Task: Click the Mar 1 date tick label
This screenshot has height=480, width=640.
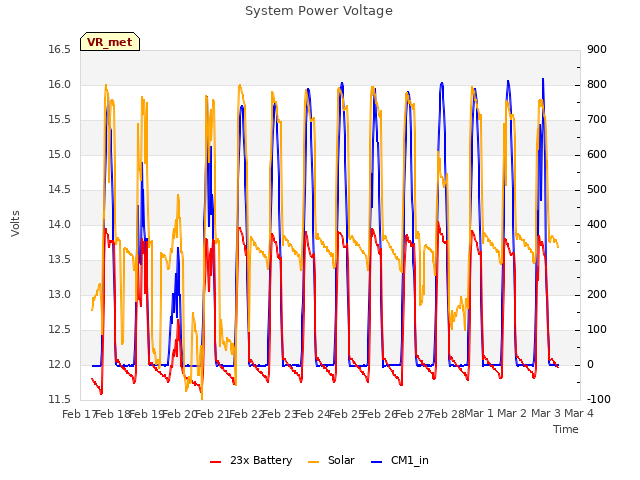Action: click(479, 414)
